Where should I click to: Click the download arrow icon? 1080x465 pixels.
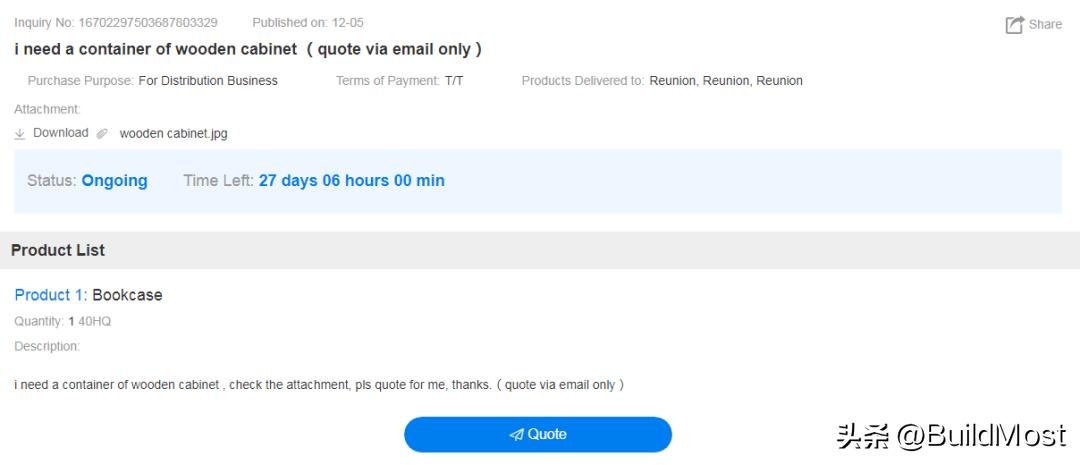pyautogui.click(x=20, y=133)
